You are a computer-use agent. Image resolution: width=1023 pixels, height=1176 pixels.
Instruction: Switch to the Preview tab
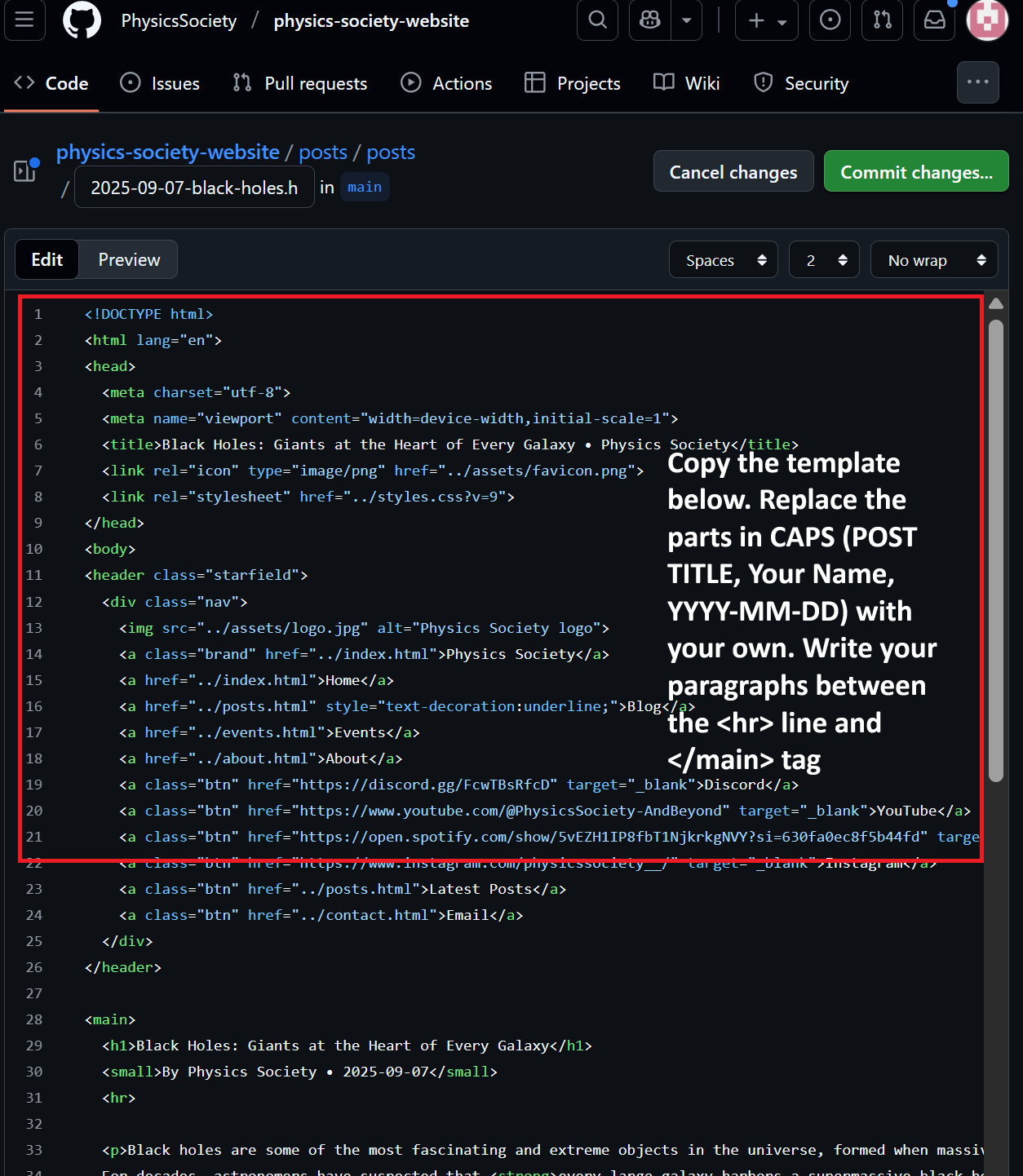pyautogui.click(x=128, y=259)
